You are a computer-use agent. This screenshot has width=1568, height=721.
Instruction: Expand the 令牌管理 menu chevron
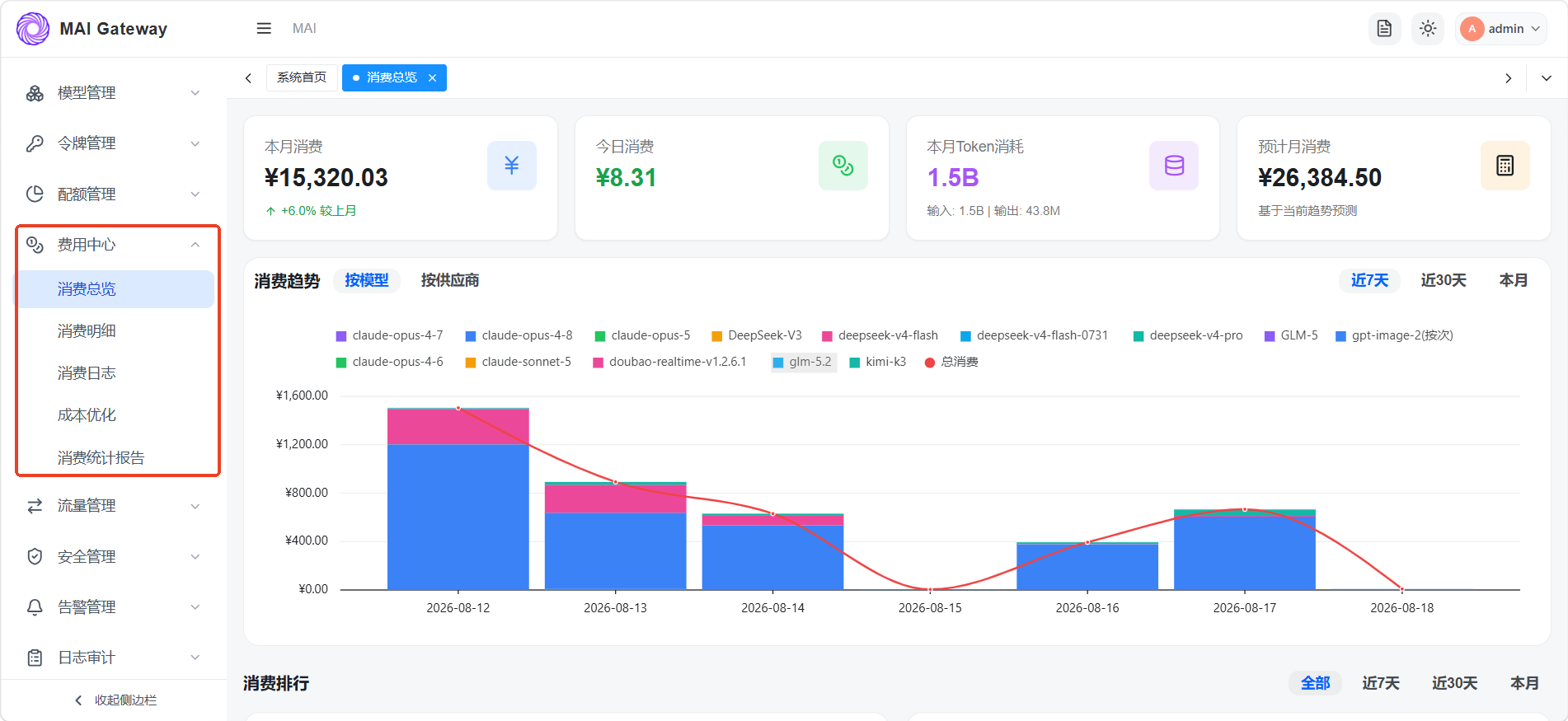pyautogui.click(x=195, y=143)
